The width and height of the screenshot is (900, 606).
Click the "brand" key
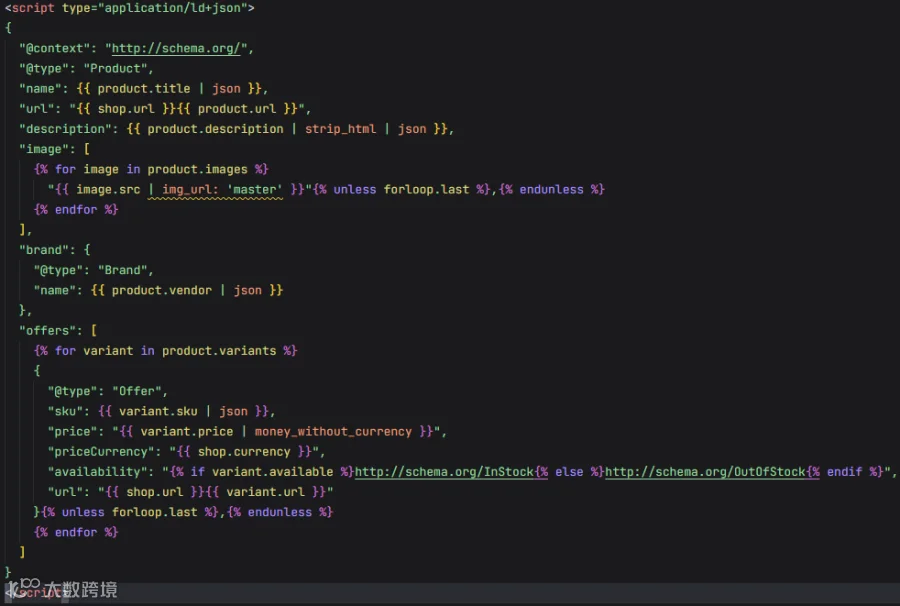[x=44, y=250]
